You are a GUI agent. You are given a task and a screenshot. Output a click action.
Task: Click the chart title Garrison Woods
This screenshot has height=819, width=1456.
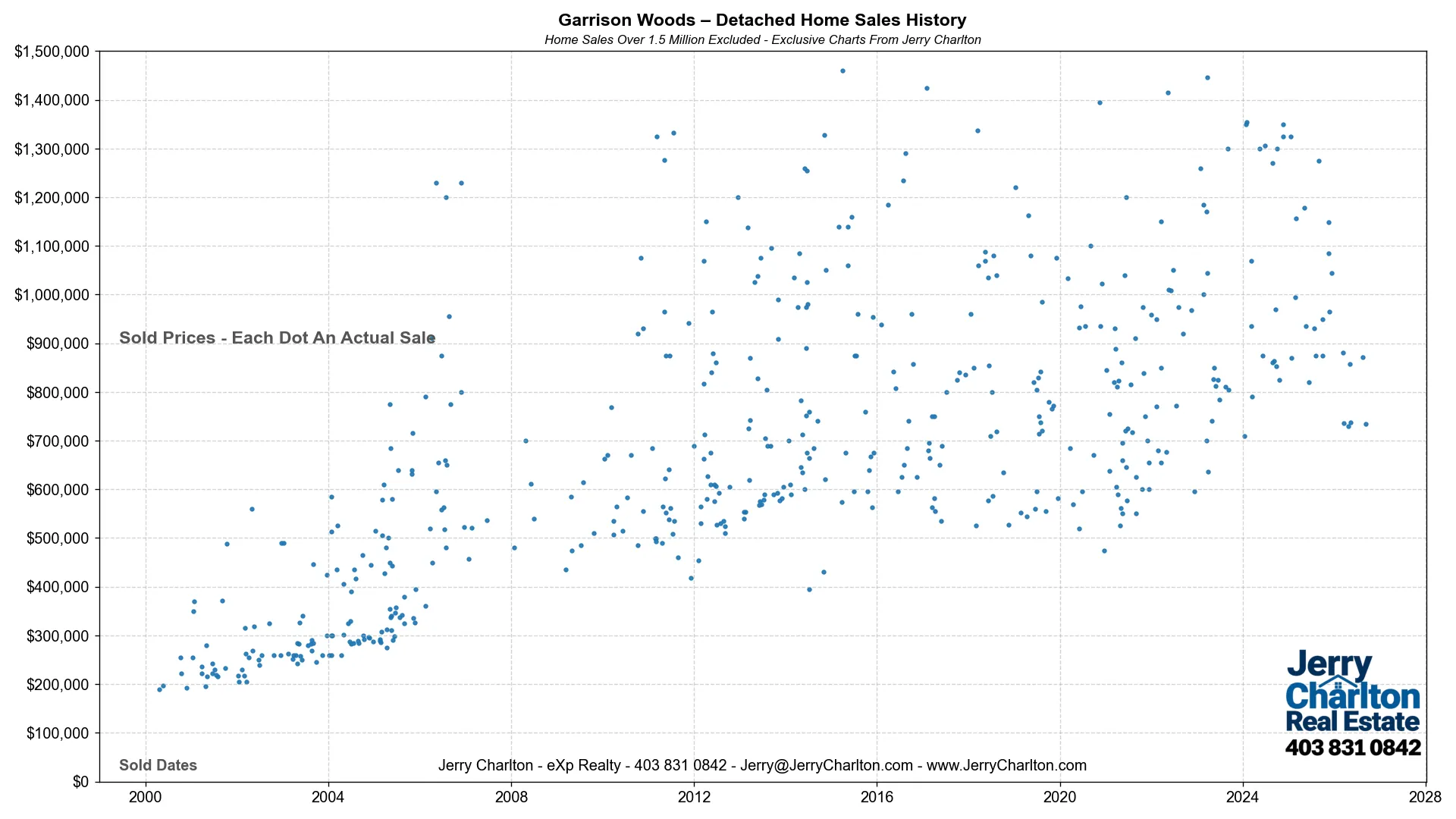tap(762, 20)
